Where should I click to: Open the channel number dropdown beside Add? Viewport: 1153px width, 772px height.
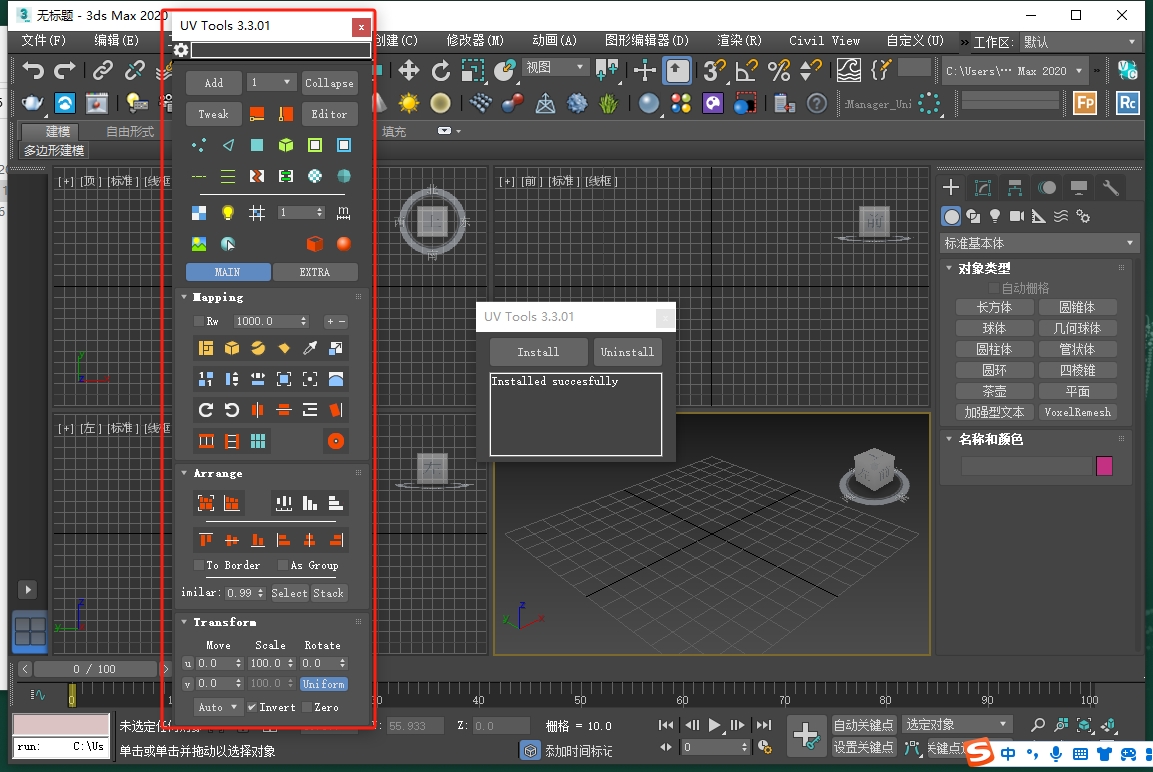tap(271, 82)
